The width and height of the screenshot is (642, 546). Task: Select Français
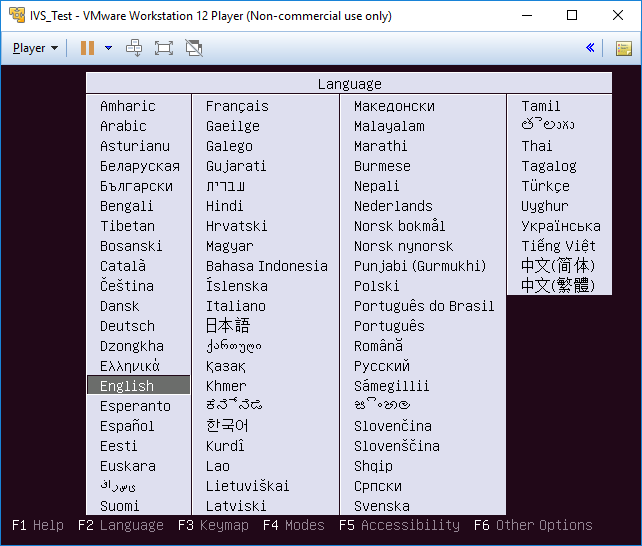[237, 106]
